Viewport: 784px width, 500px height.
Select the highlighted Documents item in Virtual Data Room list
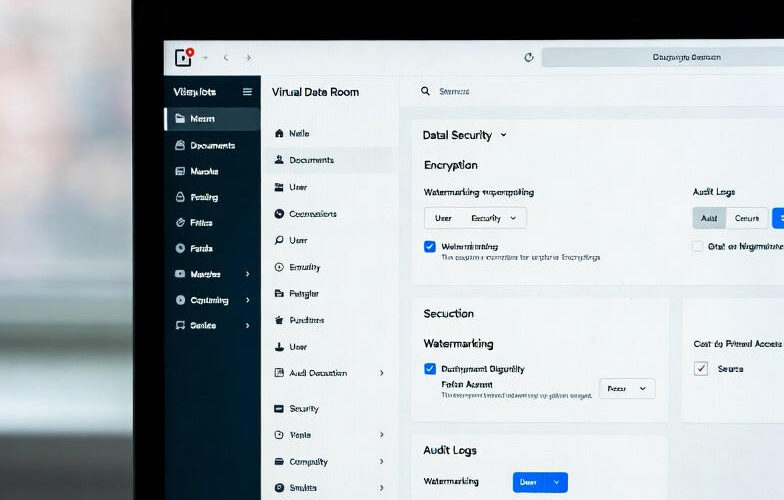coord(311,160)
